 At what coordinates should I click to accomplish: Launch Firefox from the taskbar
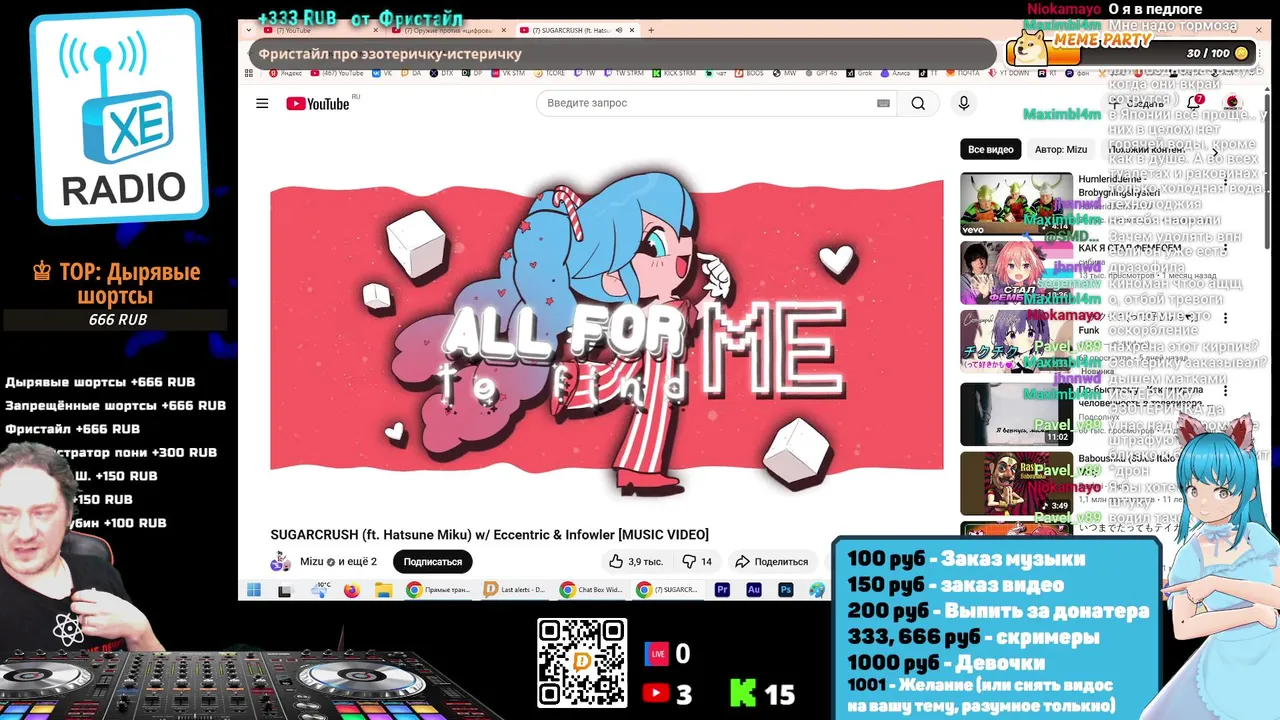point(351,590)
